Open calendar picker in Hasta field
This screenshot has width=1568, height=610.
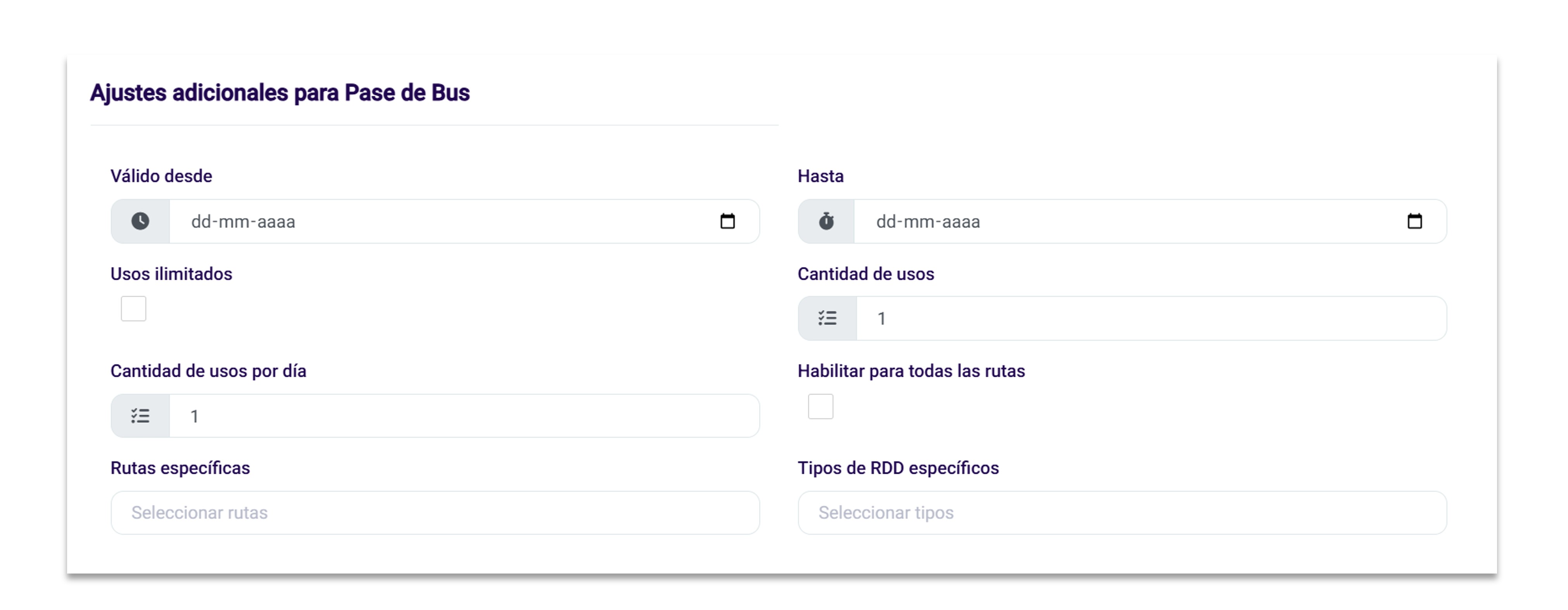click(x=1414, y=221)
